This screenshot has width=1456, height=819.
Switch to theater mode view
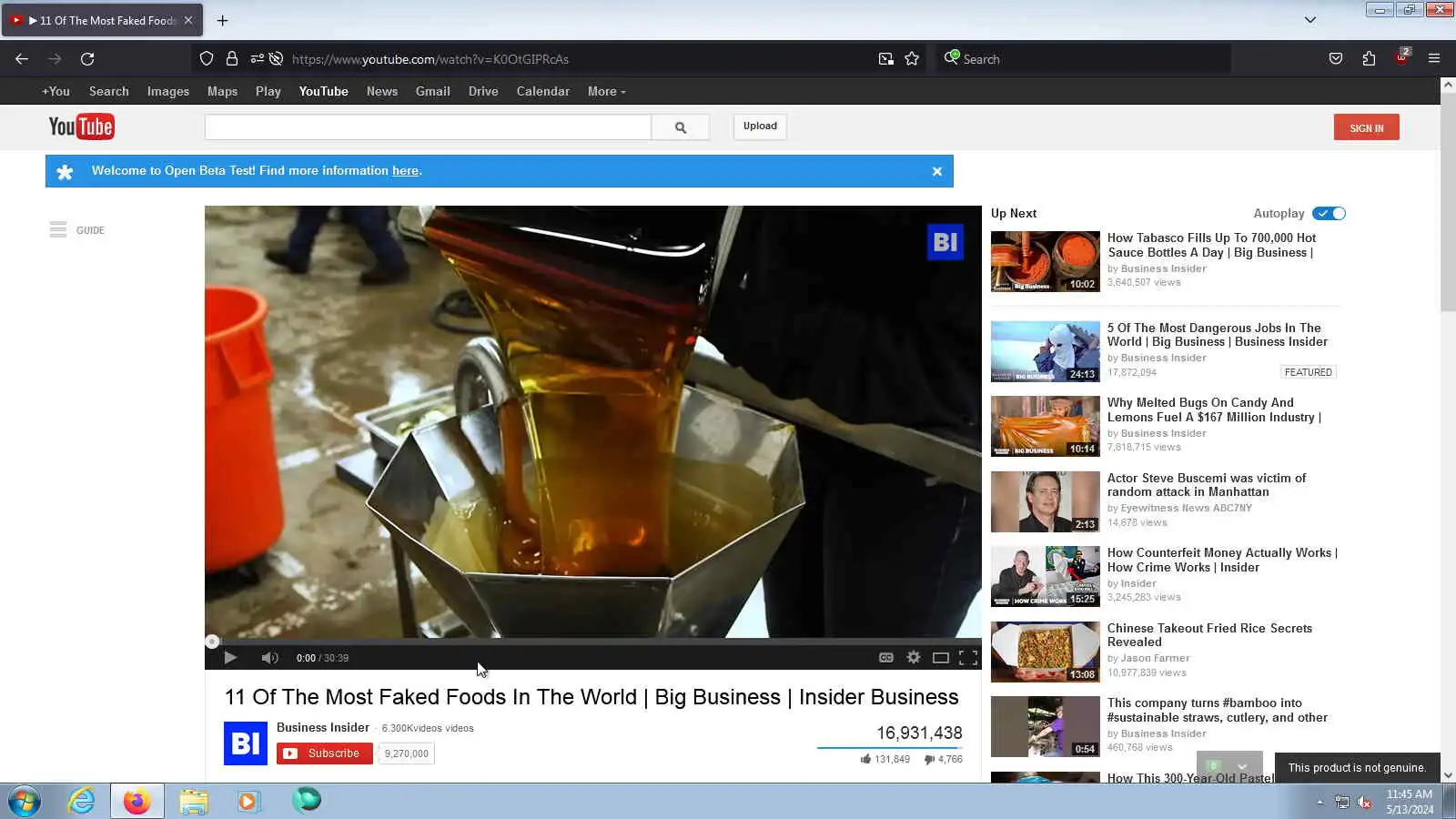click(941, 658)
